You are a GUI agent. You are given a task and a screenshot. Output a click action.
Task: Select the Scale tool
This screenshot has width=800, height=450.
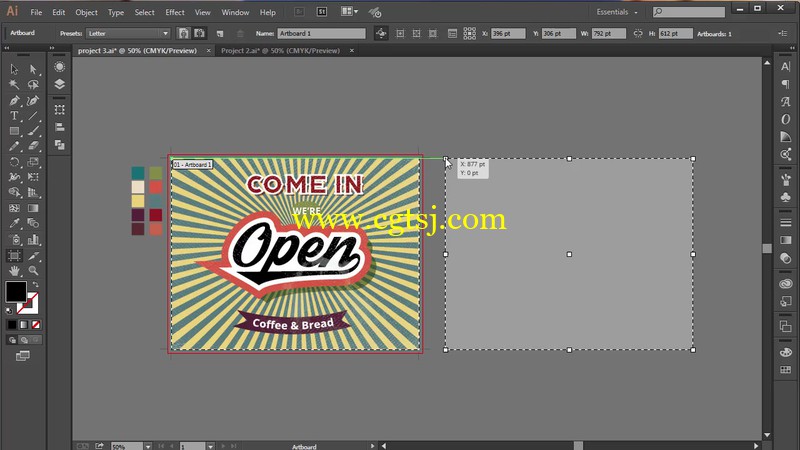(33, 162)
